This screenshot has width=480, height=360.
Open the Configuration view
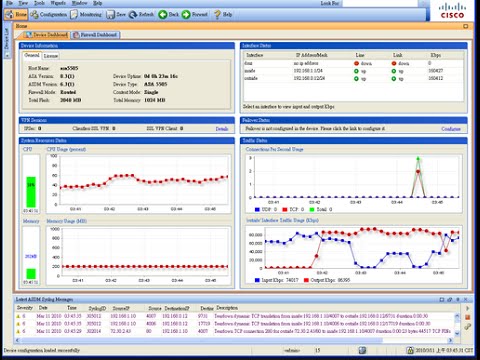pyautogui.click(x=49, y=14)
